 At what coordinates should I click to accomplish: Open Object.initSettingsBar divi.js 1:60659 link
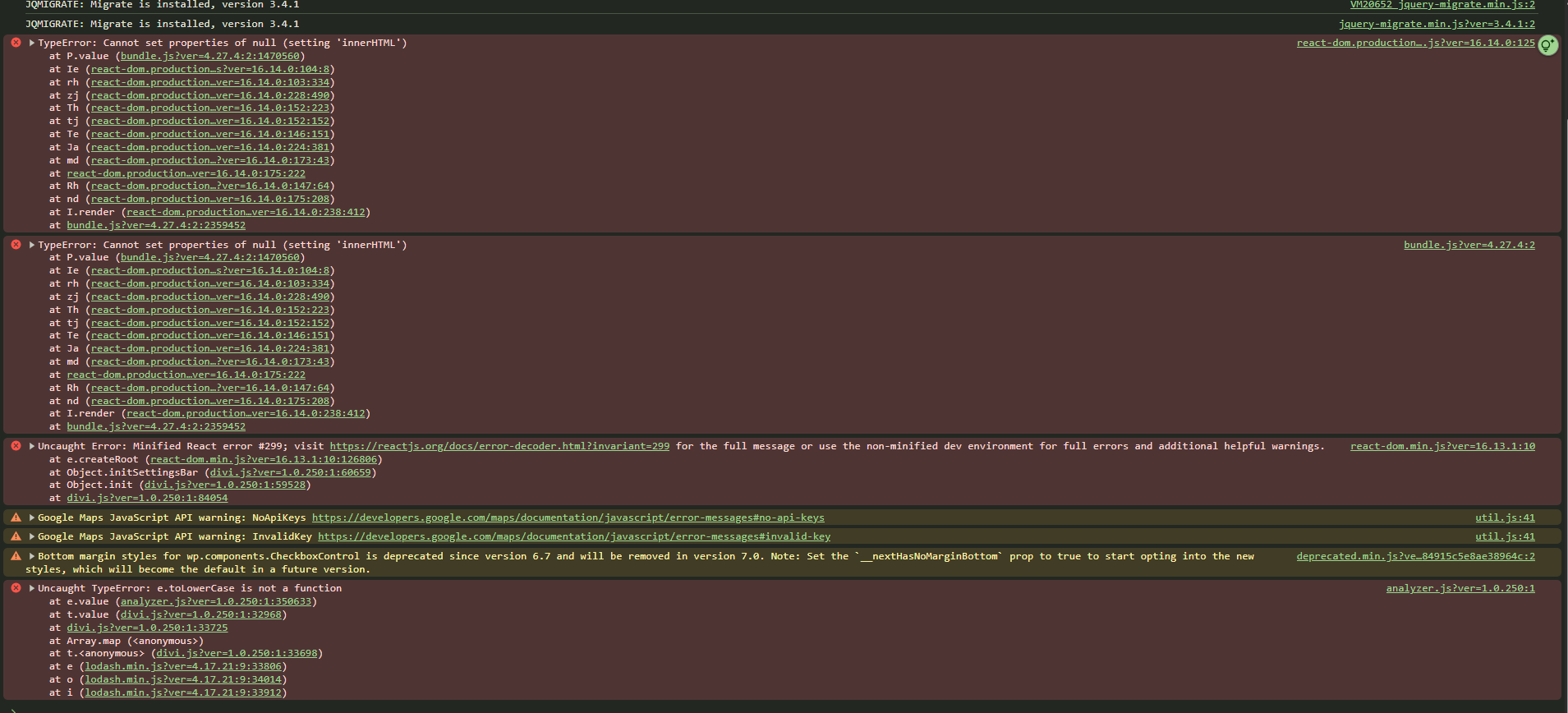tap(291, 472)
